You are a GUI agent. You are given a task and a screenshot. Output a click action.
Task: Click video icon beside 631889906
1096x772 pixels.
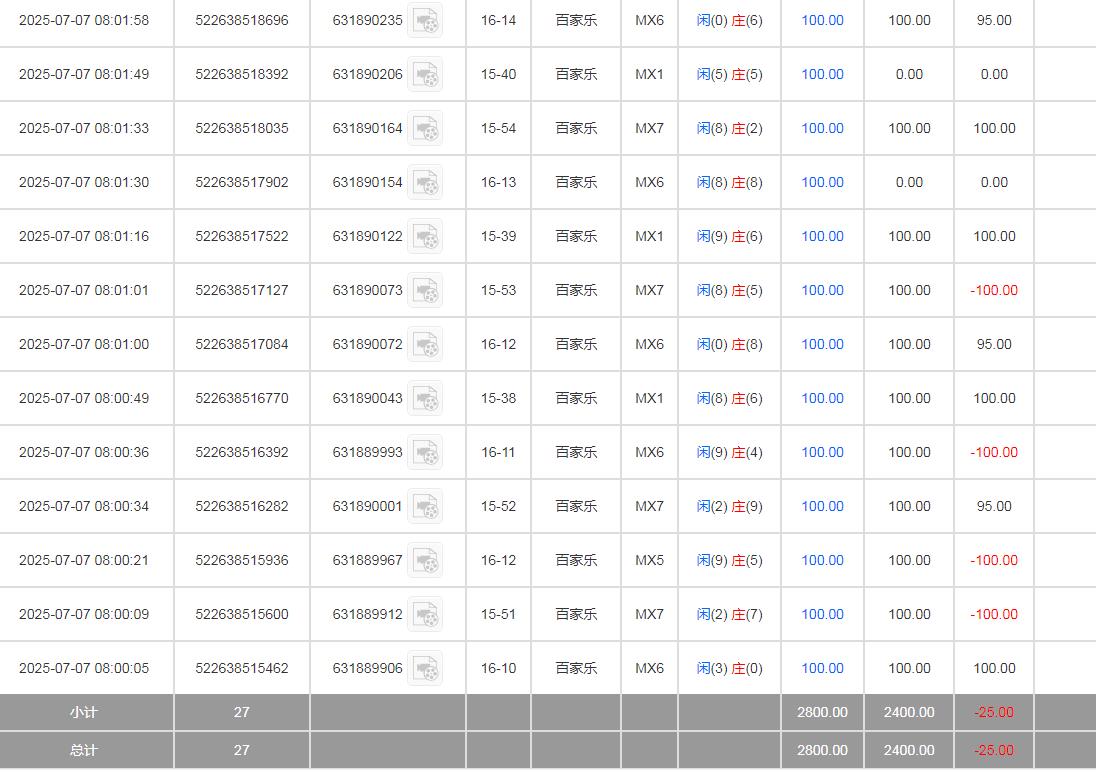tap(425, 668)
